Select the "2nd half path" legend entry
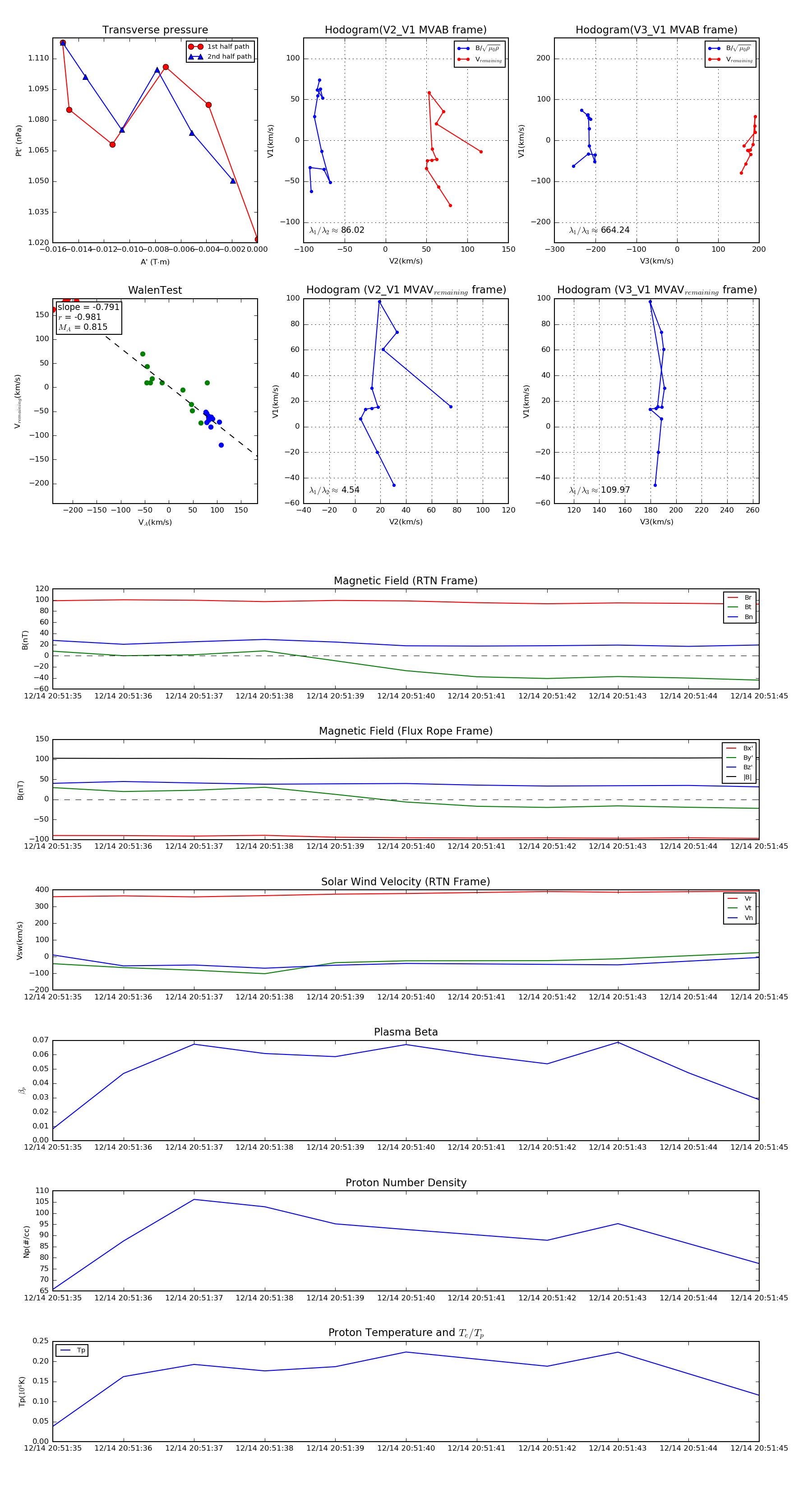812x1489 pixels. [221, 57]
